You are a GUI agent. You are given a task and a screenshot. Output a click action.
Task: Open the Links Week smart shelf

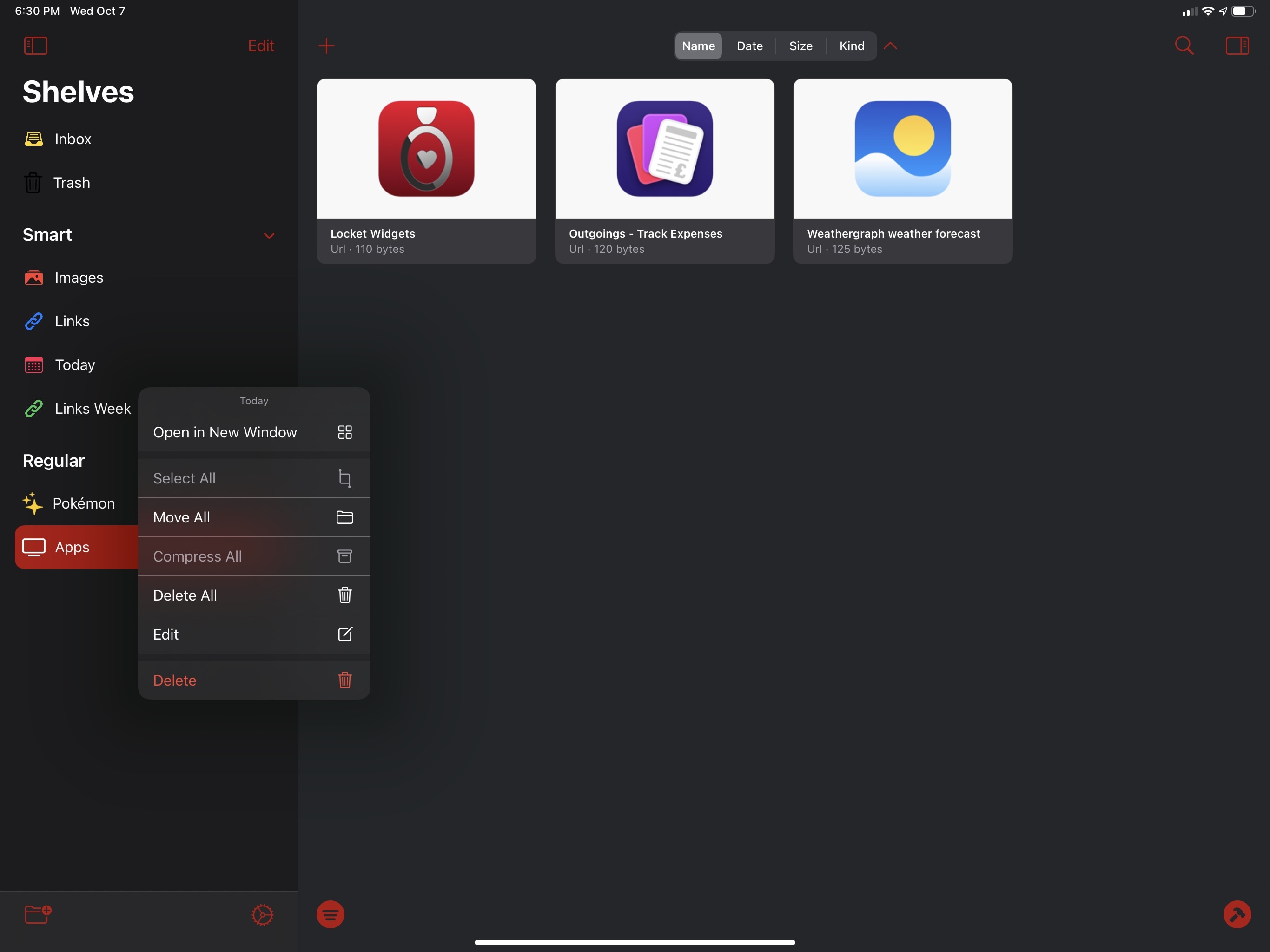77,408
